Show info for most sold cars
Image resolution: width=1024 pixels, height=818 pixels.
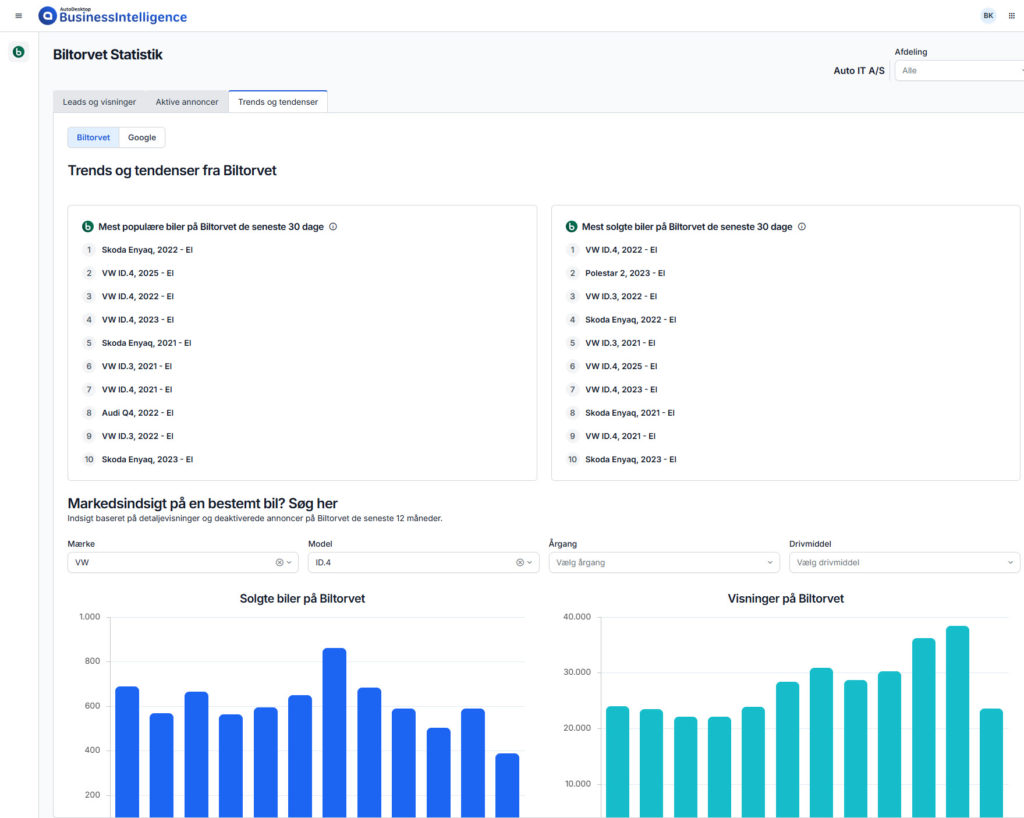click(x=802, y=227)
